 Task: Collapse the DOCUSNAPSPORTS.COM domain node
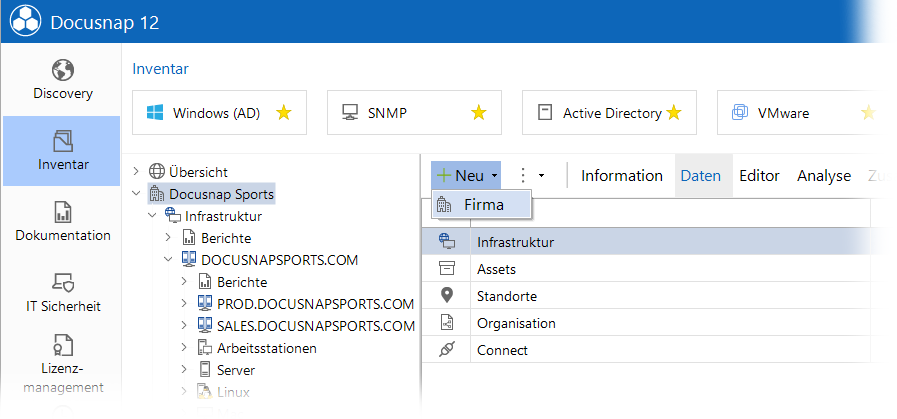(x=168, y=259)
